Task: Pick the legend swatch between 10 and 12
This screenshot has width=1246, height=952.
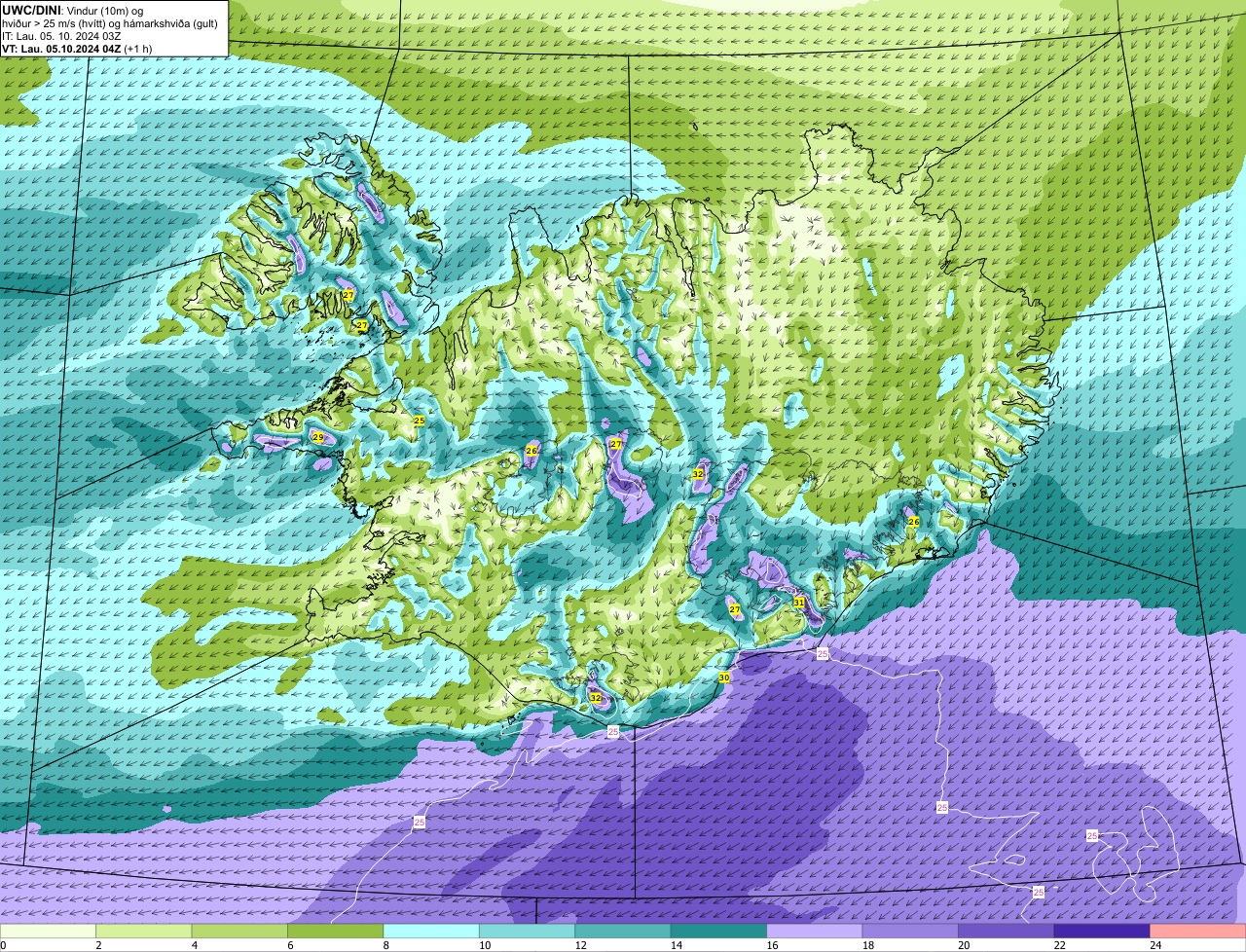Action: (528, 932)
